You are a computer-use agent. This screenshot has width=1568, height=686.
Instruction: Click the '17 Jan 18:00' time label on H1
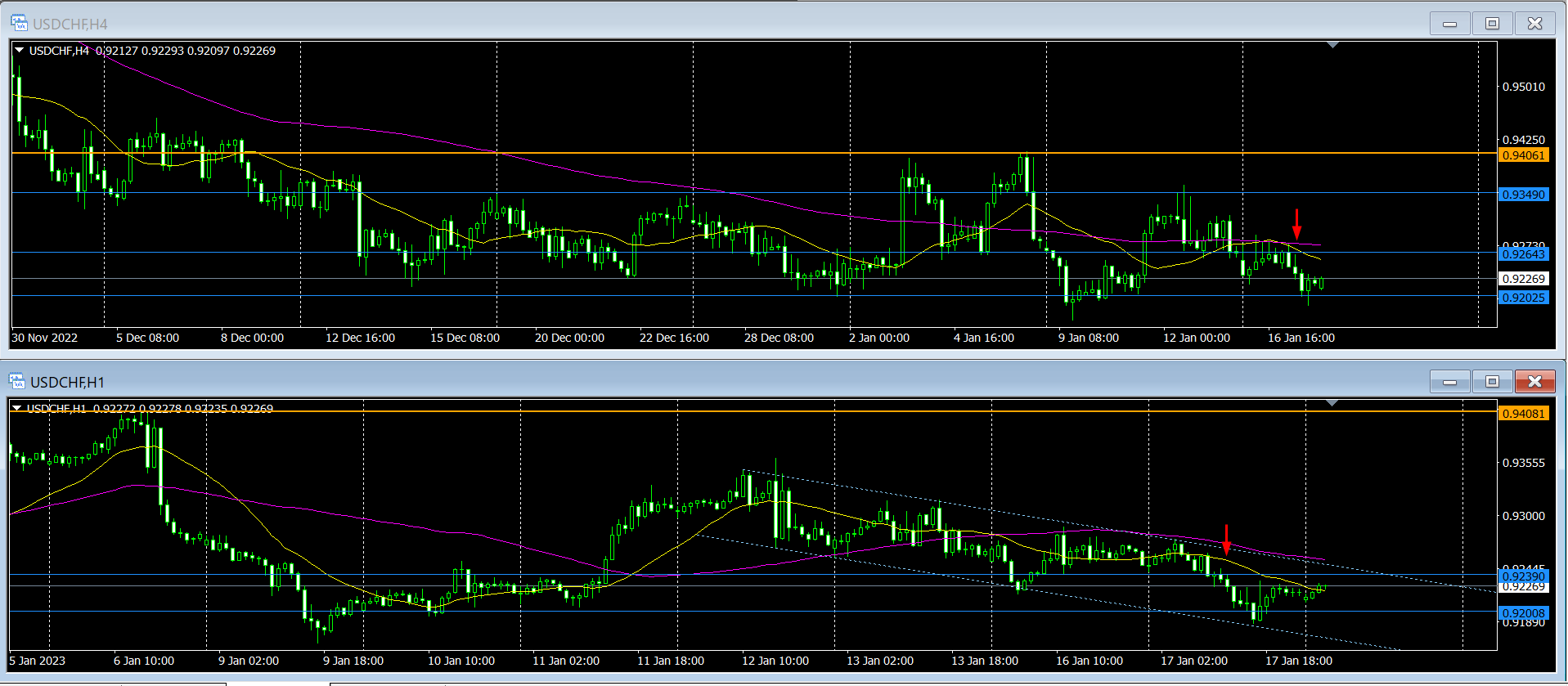(1299, 661)
